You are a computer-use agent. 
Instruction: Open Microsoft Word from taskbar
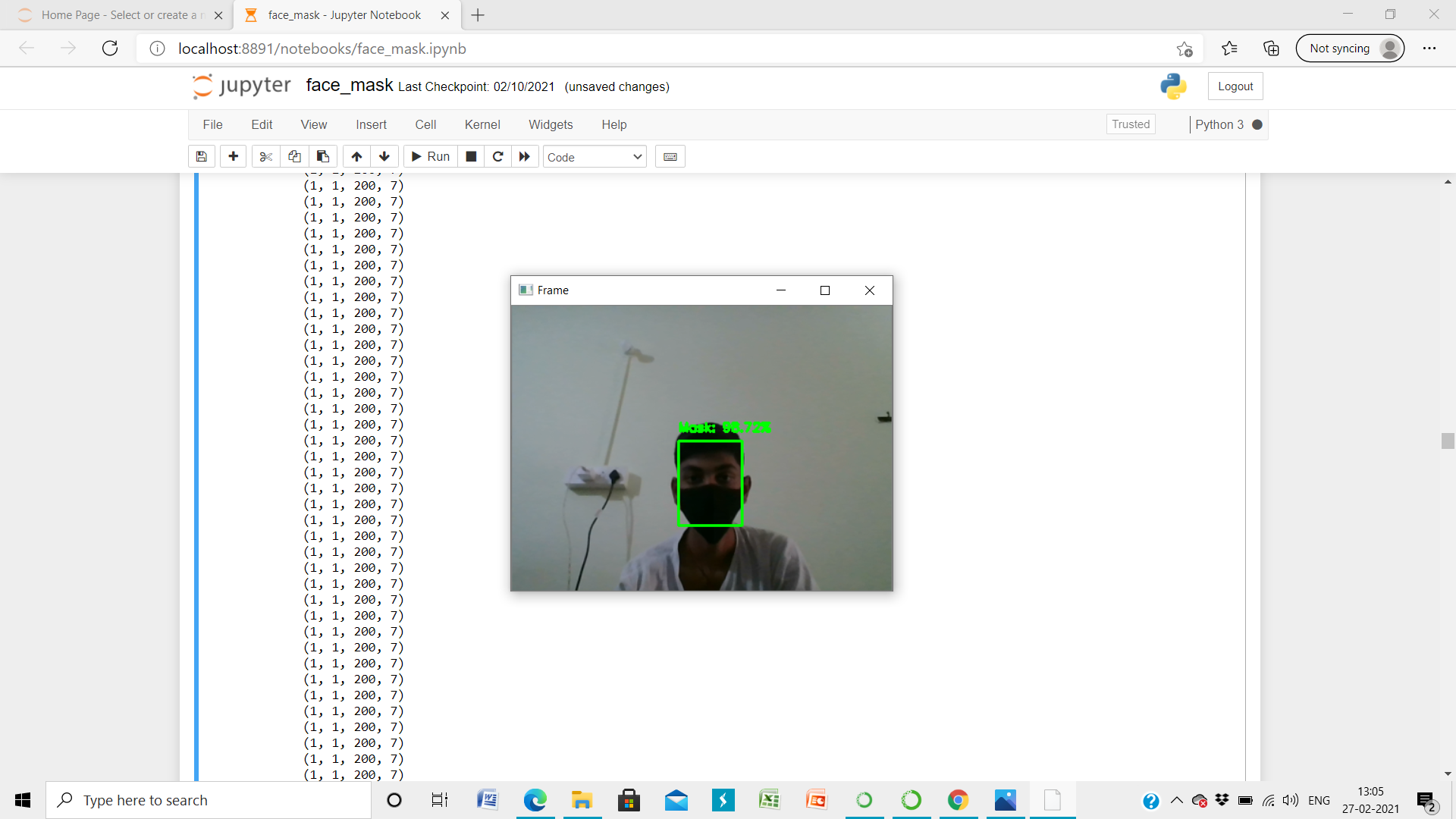[x=488, y=800]
